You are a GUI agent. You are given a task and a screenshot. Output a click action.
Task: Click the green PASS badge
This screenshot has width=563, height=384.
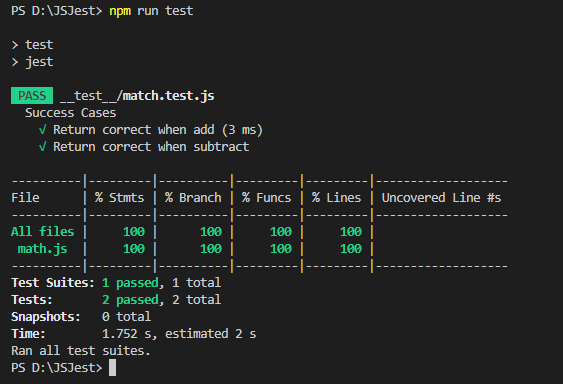[32, 96]
